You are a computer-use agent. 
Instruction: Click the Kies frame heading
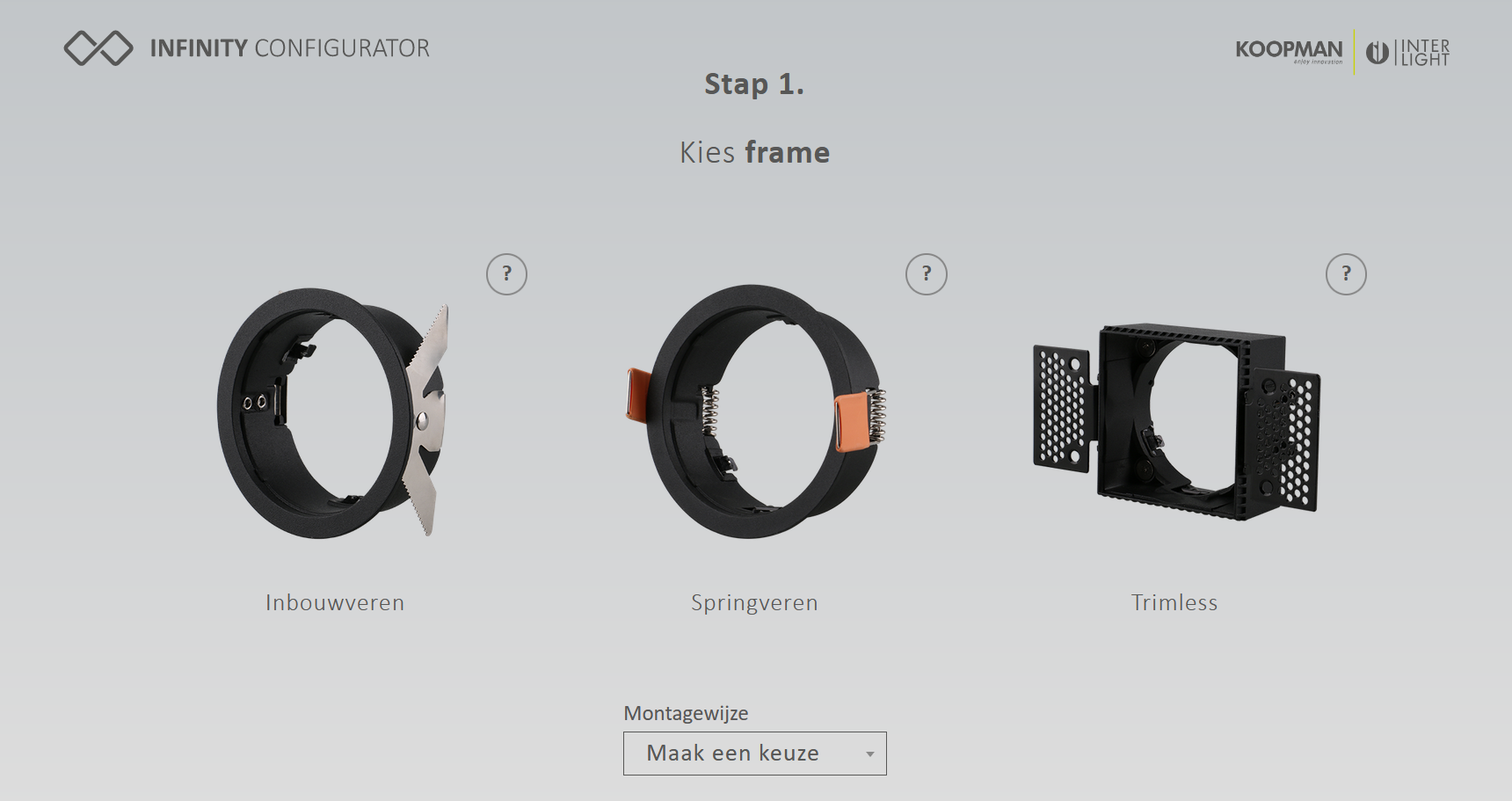(x=754, y=153)
